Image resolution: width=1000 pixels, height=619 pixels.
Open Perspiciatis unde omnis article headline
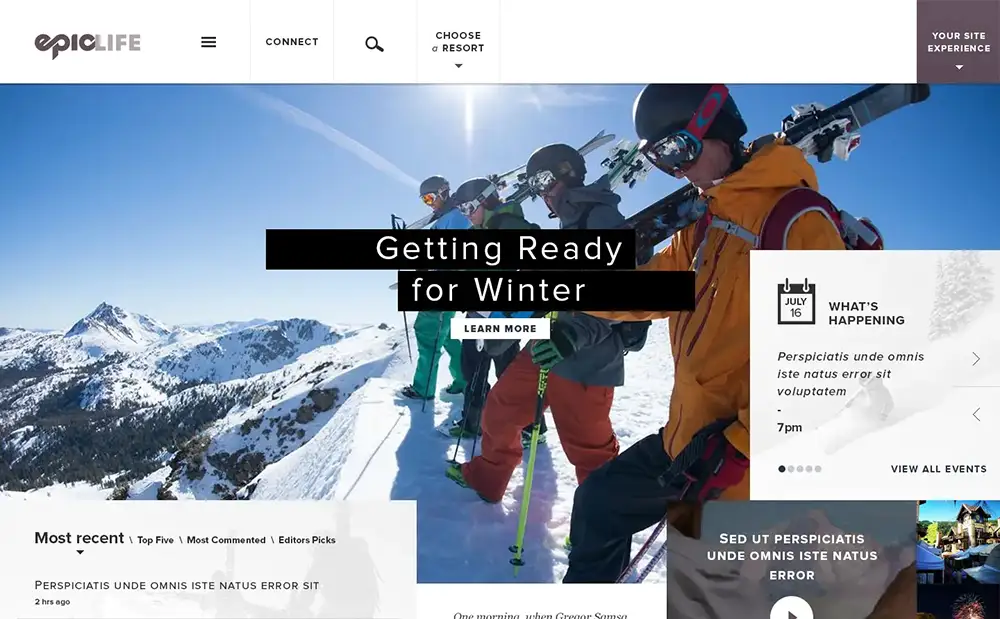[177, 585]
